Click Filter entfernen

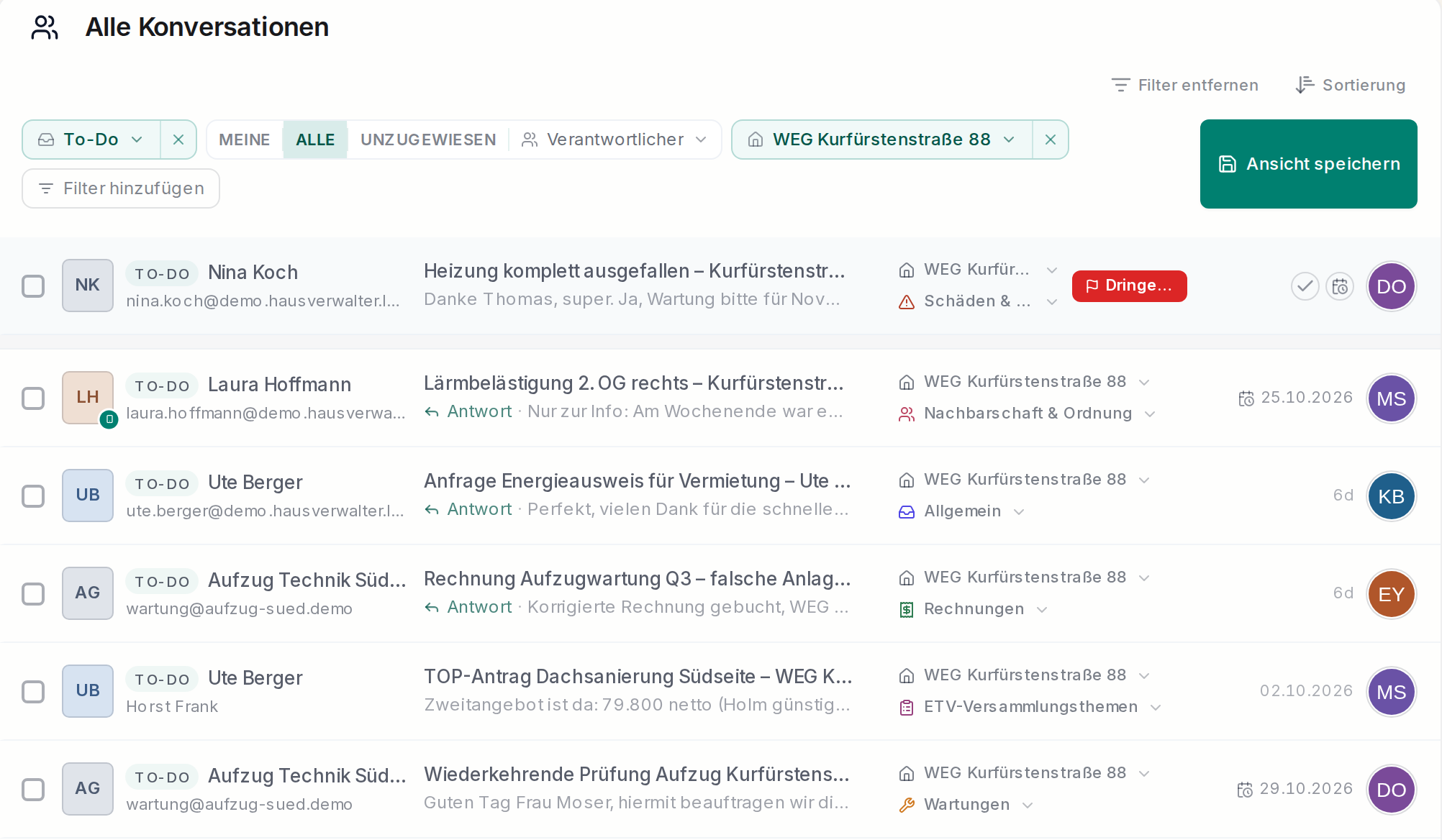(1184, 85)
